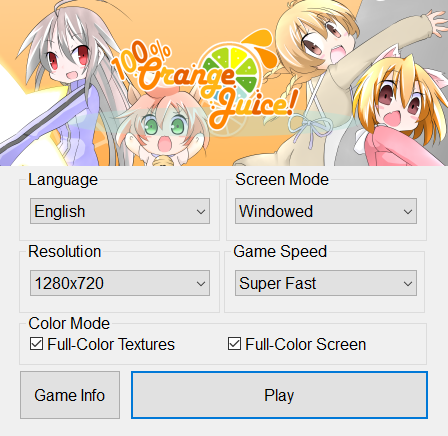448x436 pixels.
Task: Click the Full-Color Screen label text
Action: (x=306, y=344)
